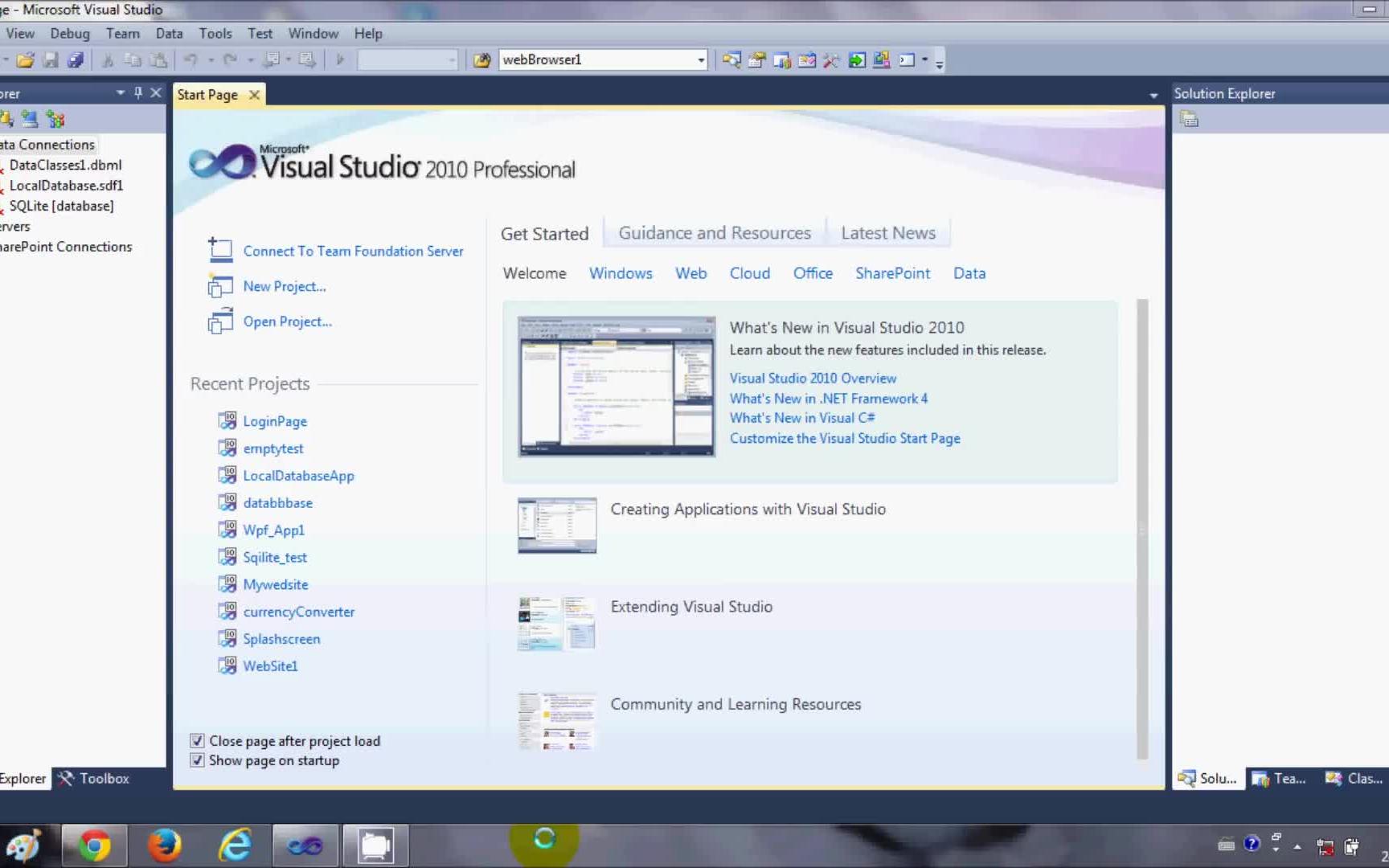Click the Start Page green arrow toolbar icon

click(x=857, y=59)
